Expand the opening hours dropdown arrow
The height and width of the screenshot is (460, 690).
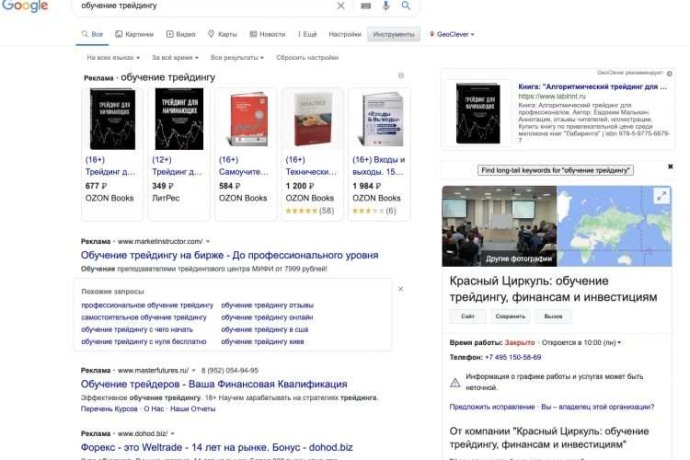619,342
